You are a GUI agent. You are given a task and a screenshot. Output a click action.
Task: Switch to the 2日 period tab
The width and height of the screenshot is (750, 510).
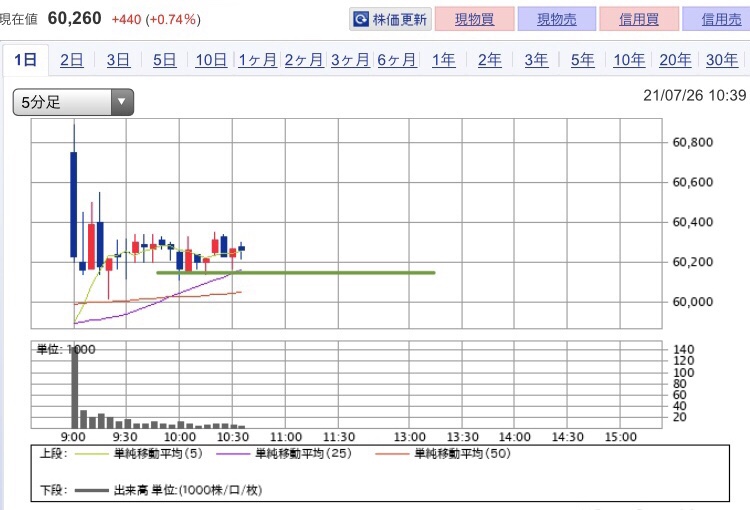(x=72, y=60)
